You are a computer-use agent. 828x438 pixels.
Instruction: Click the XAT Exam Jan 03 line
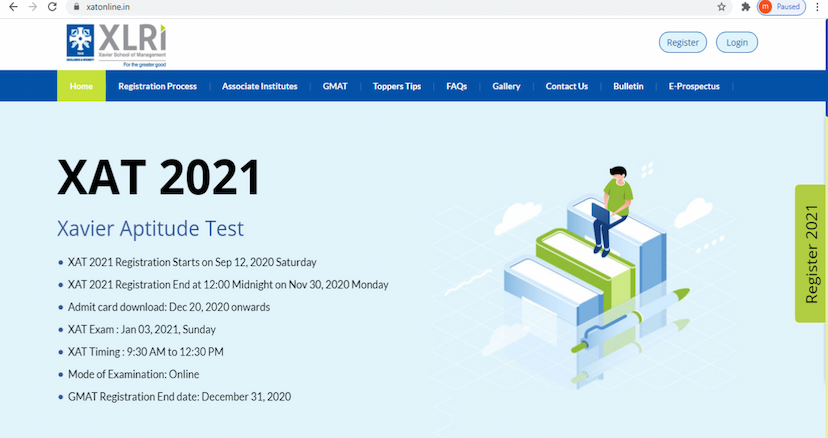(142, 330)
